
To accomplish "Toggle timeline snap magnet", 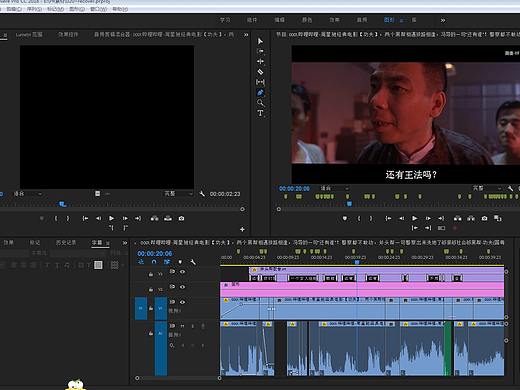I will point(154,262).
